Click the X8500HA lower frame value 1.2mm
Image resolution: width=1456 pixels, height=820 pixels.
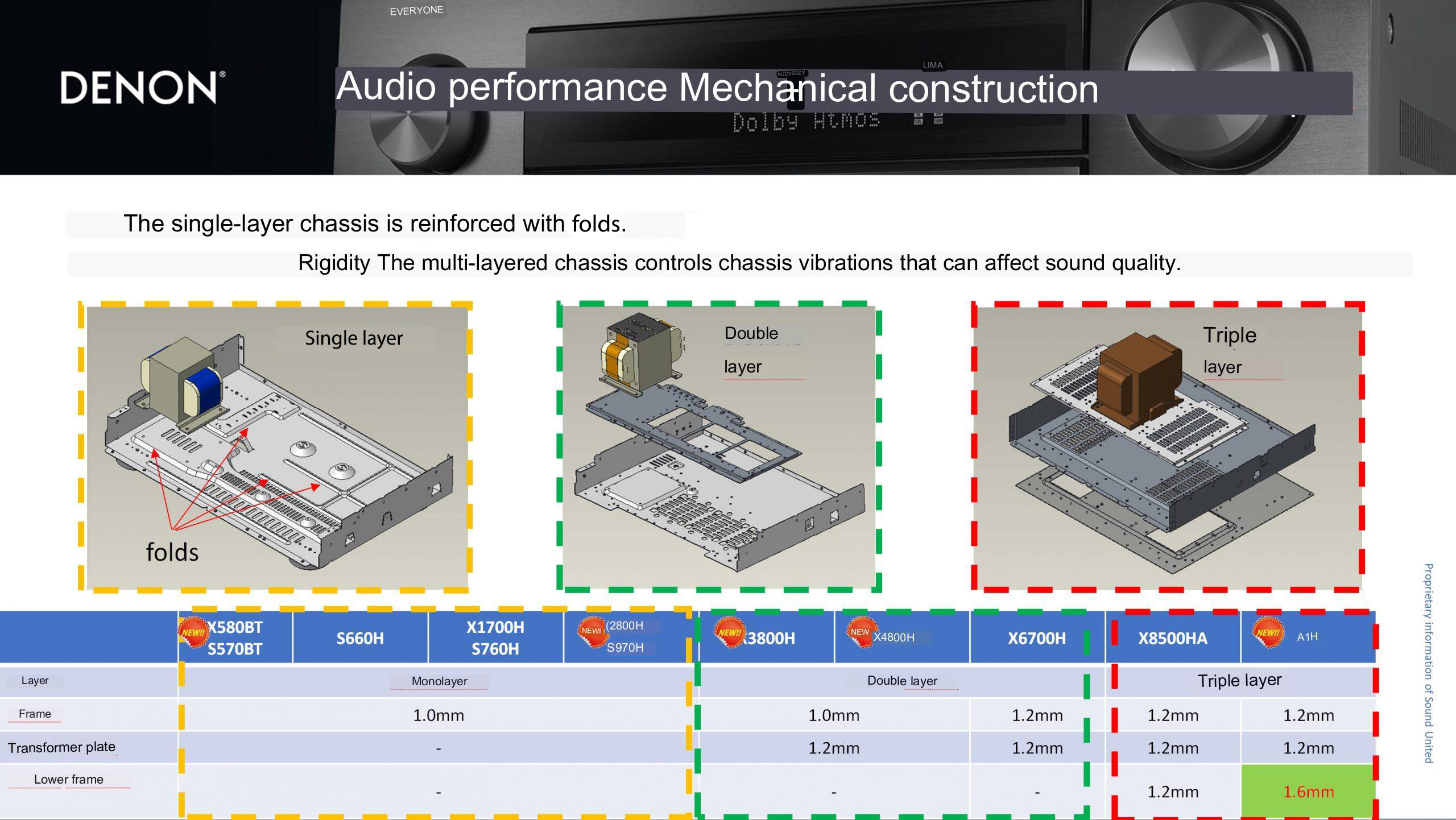1173,792
